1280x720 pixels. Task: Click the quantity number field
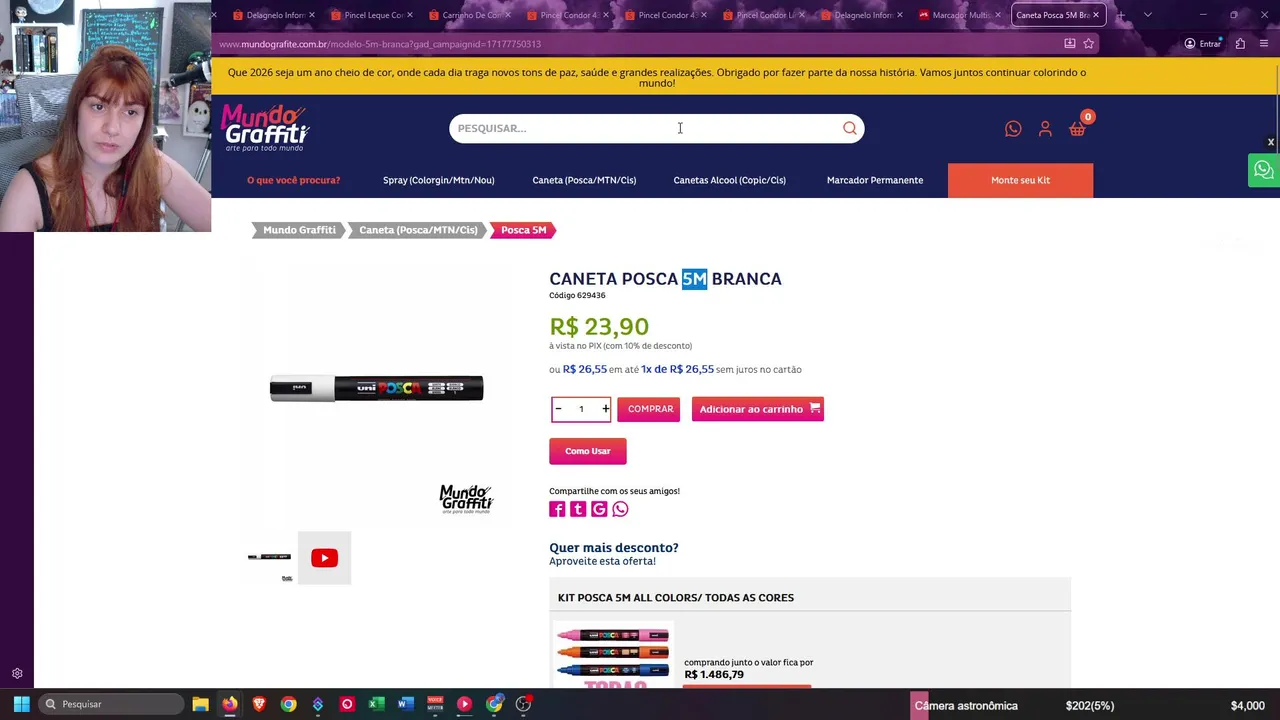pos(581,409)
